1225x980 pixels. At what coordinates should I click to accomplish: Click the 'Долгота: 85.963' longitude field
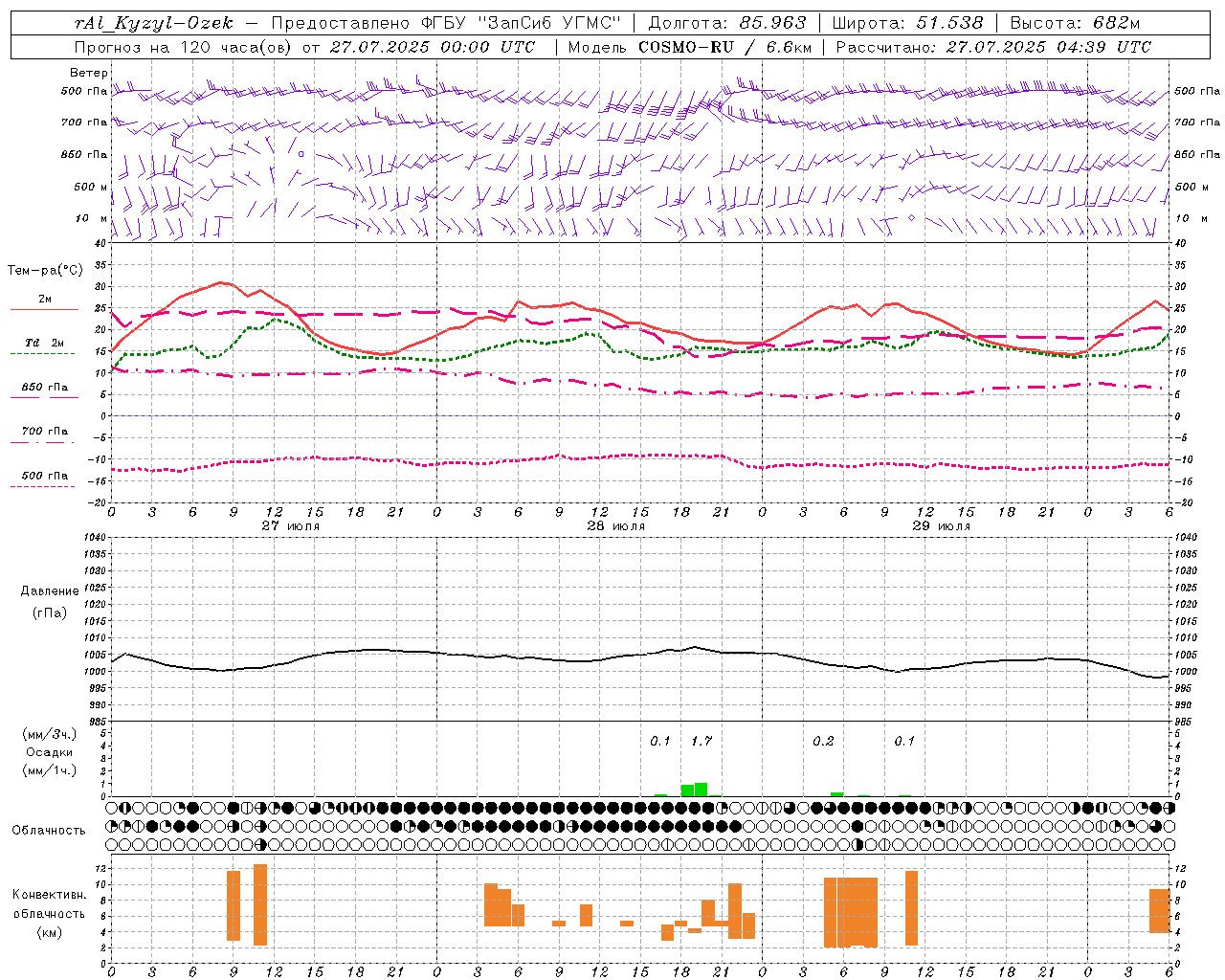[x=727, y=23]
